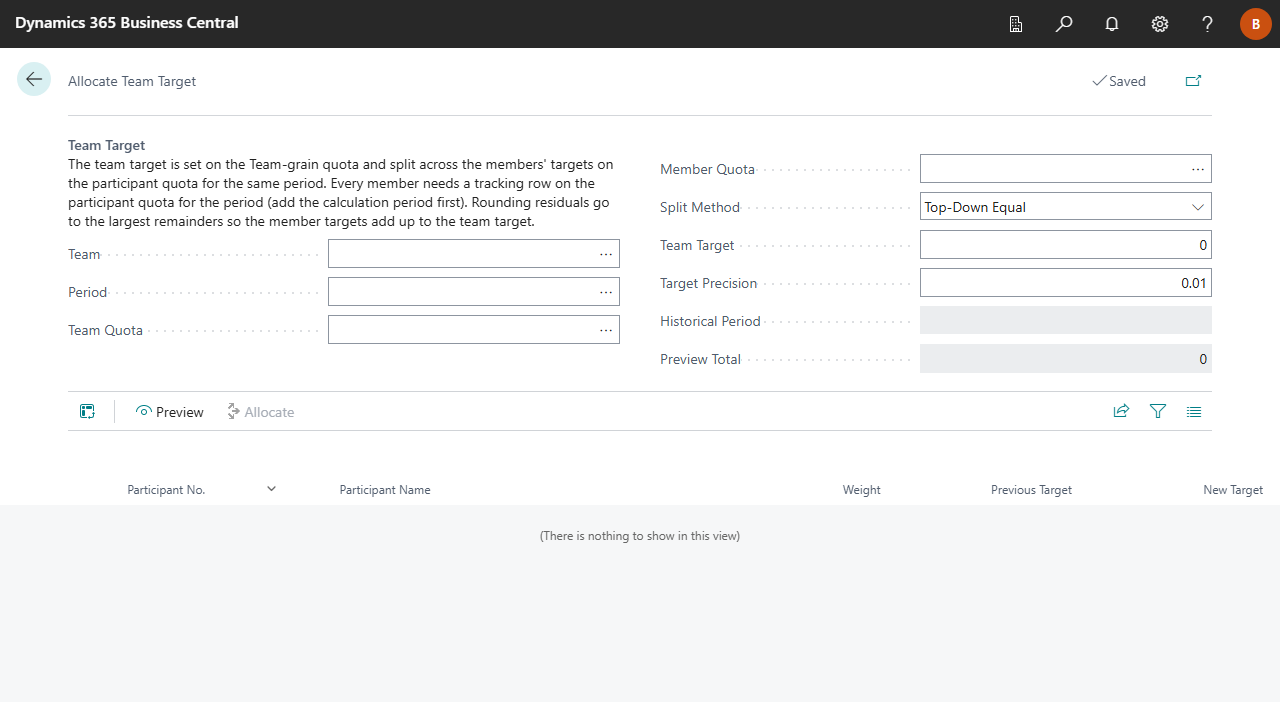The image size is (1280, 720).
Task: Click the Allocate action
Action: click(x=260, y=412)
